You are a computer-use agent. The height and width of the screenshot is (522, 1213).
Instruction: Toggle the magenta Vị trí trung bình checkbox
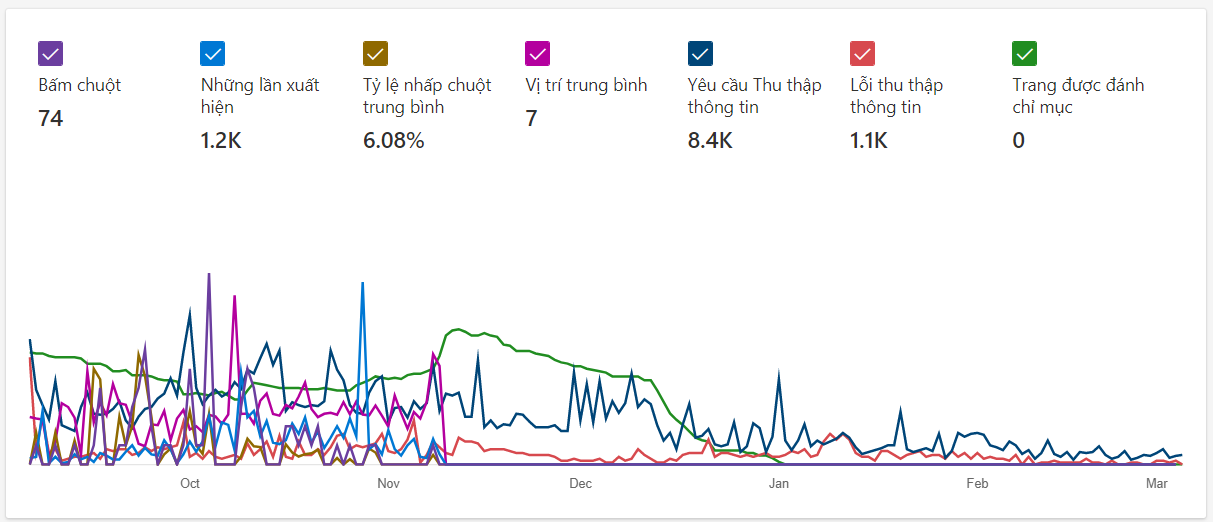[x=538, y=54]
